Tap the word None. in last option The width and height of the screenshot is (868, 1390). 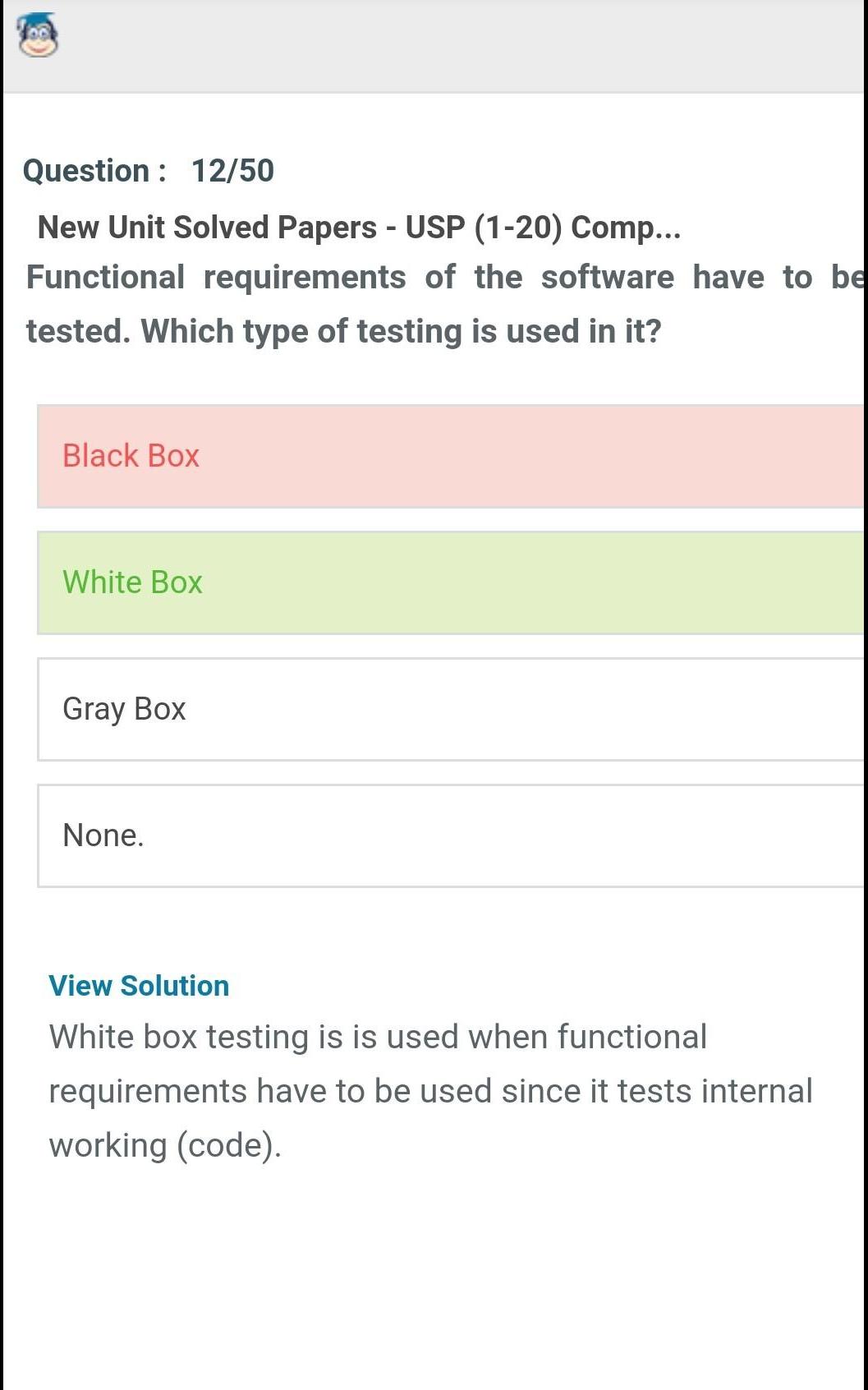pyautogui.click(x=103, y=835)
